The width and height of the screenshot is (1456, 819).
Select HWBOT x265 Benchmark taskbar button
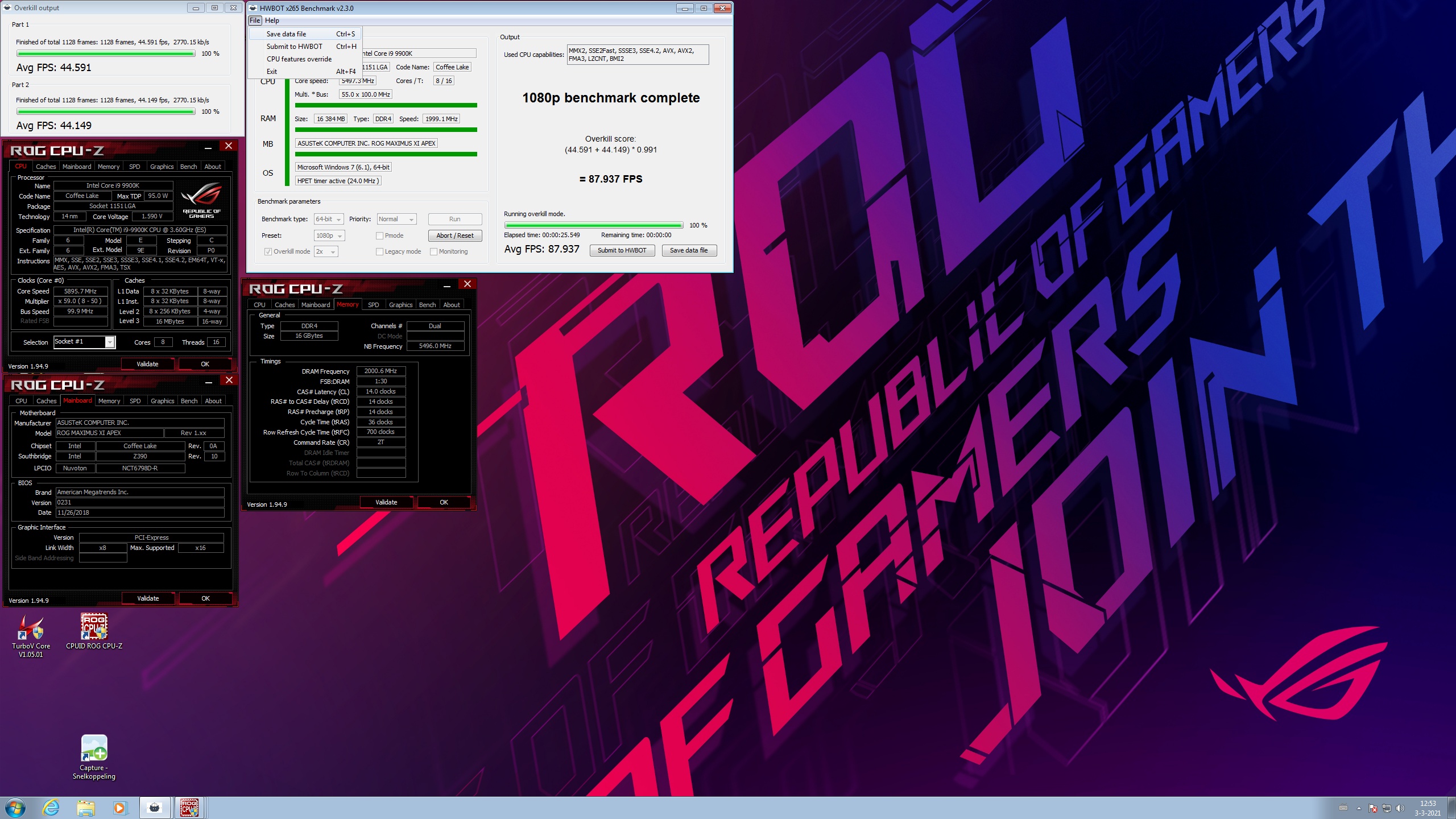pos(155,808)
